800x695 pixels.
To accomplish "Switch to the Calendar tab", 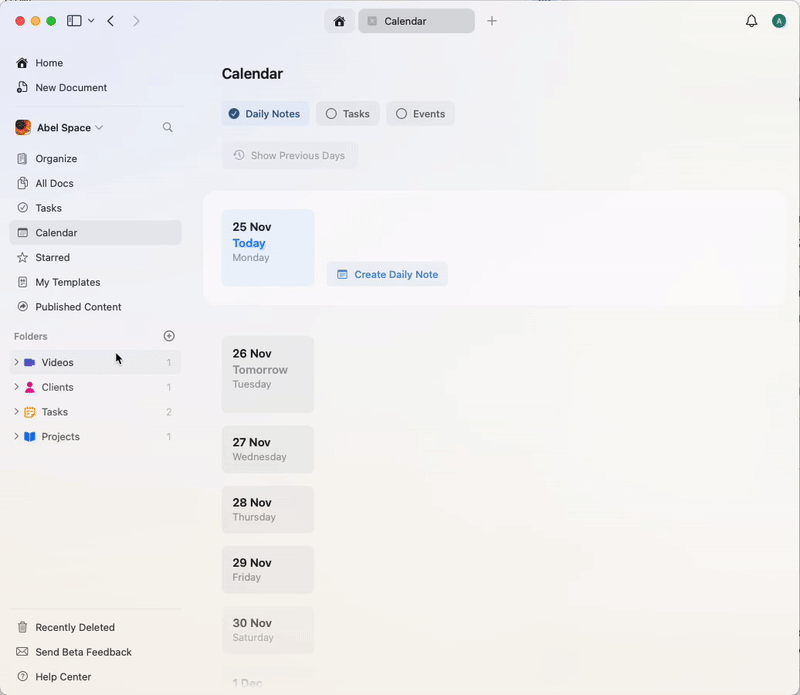I will (x=416, y=20).
